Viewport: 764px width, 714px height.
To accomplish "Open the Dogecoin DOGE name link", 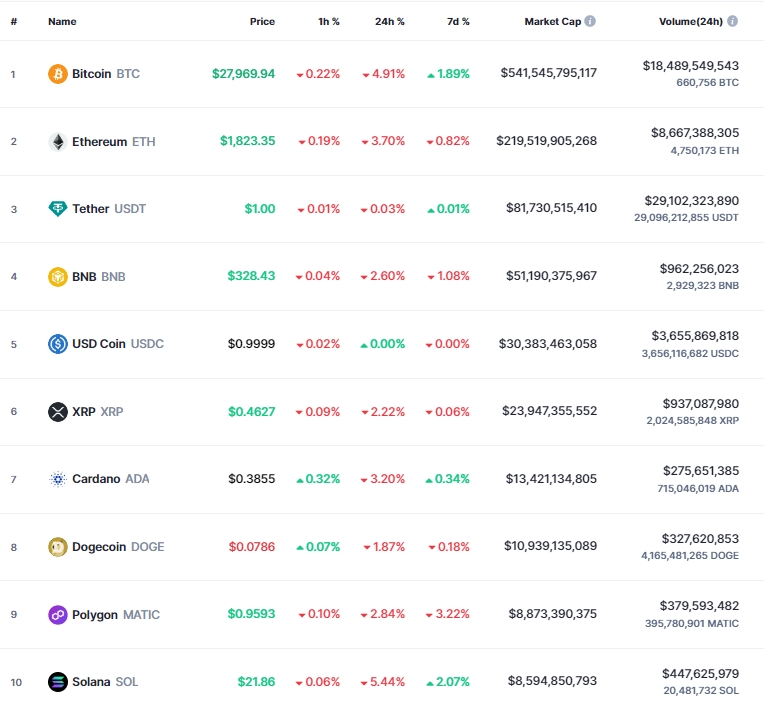I will click(118, 547).
